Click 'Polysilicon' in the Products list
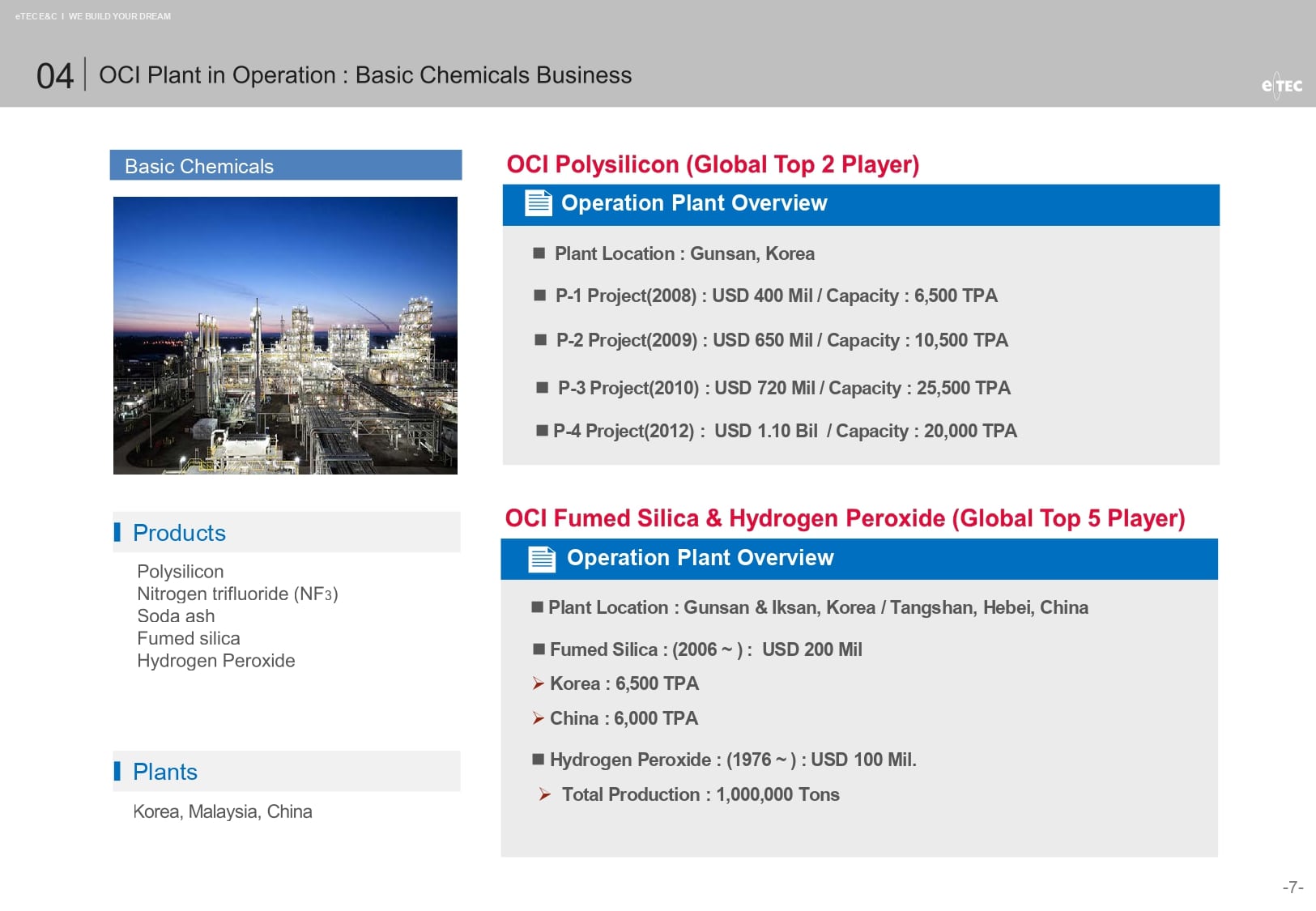This screenshot has width=1316, height=911. 181,572
